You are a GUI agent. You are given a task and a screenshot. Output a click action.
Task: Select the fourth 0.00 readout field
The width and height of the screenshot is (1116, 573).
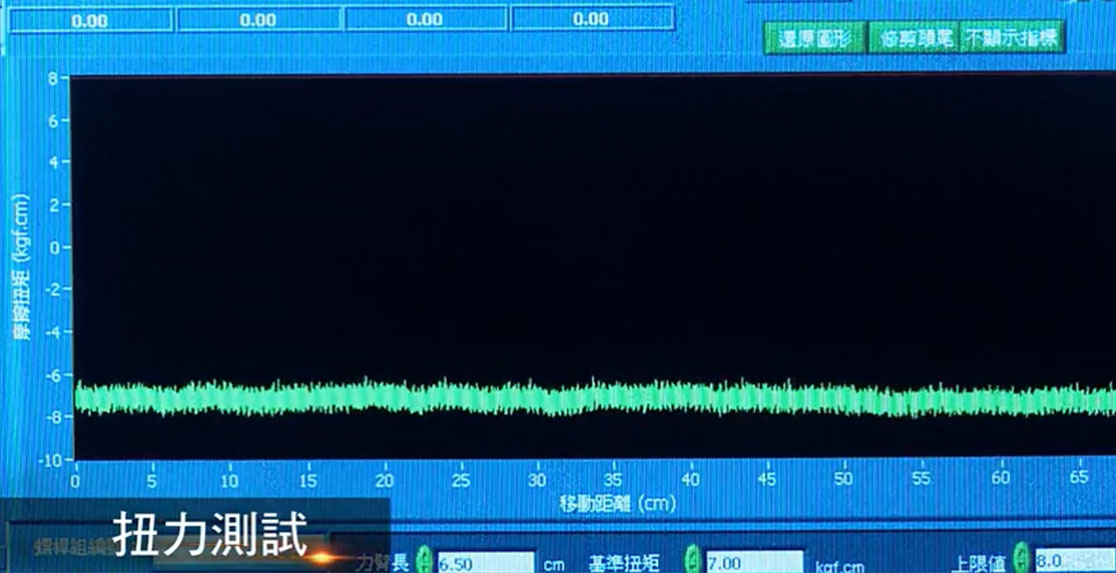(x=591, y=19)
